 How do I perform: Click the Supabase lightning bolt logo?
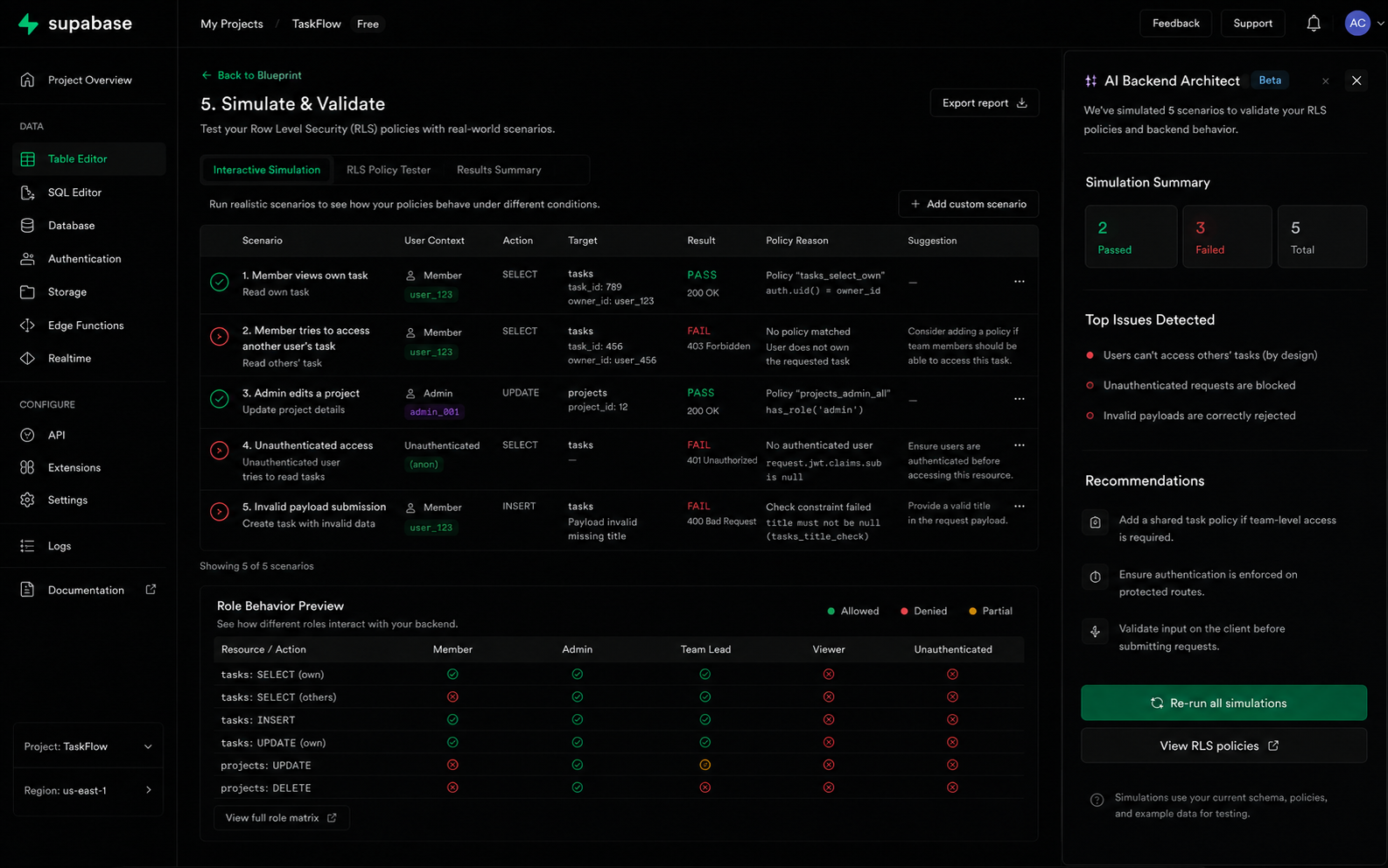tap(29, 24)
